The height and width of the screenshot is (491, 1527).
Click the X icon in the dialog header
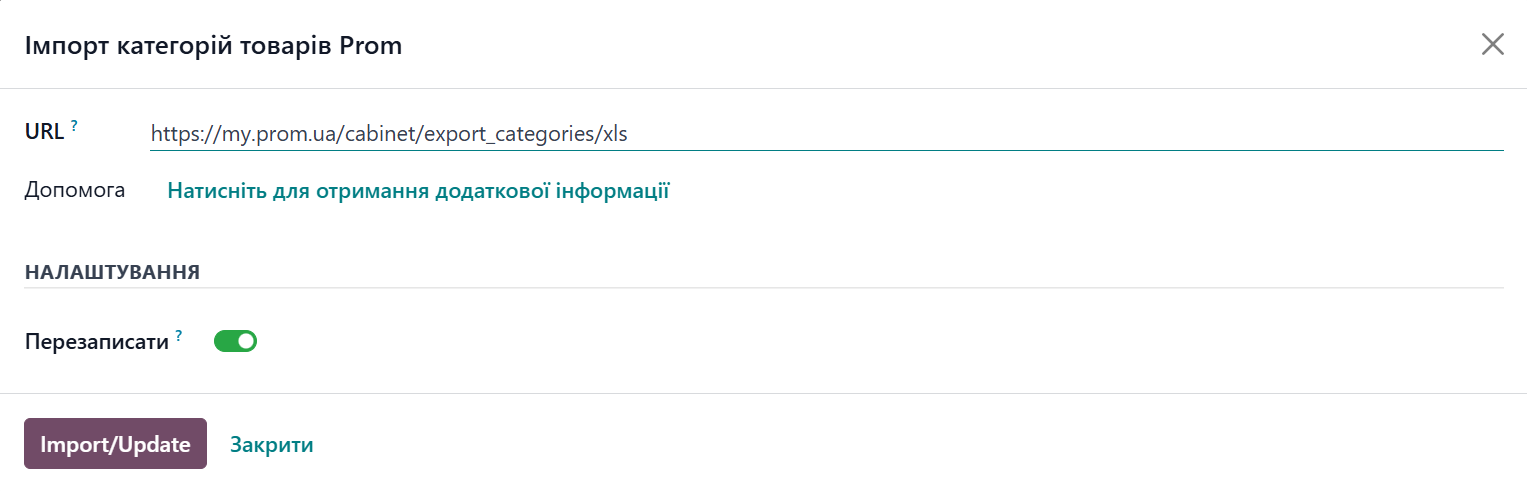click(x=1492, y=44)
